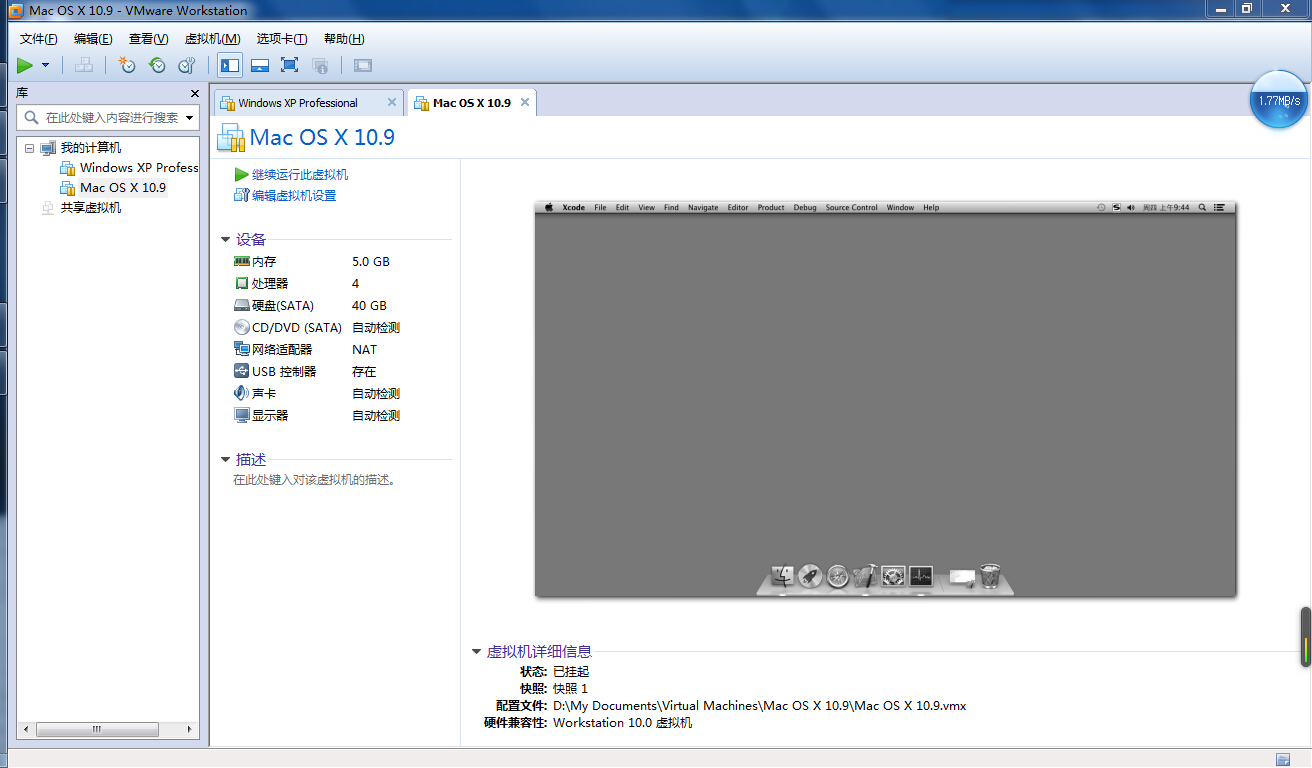Image resolution: width=1312 pixels, height=768 pixels.
Task: Close the 库 library panel
Action: pyautogui.click(x=195, y=93)
